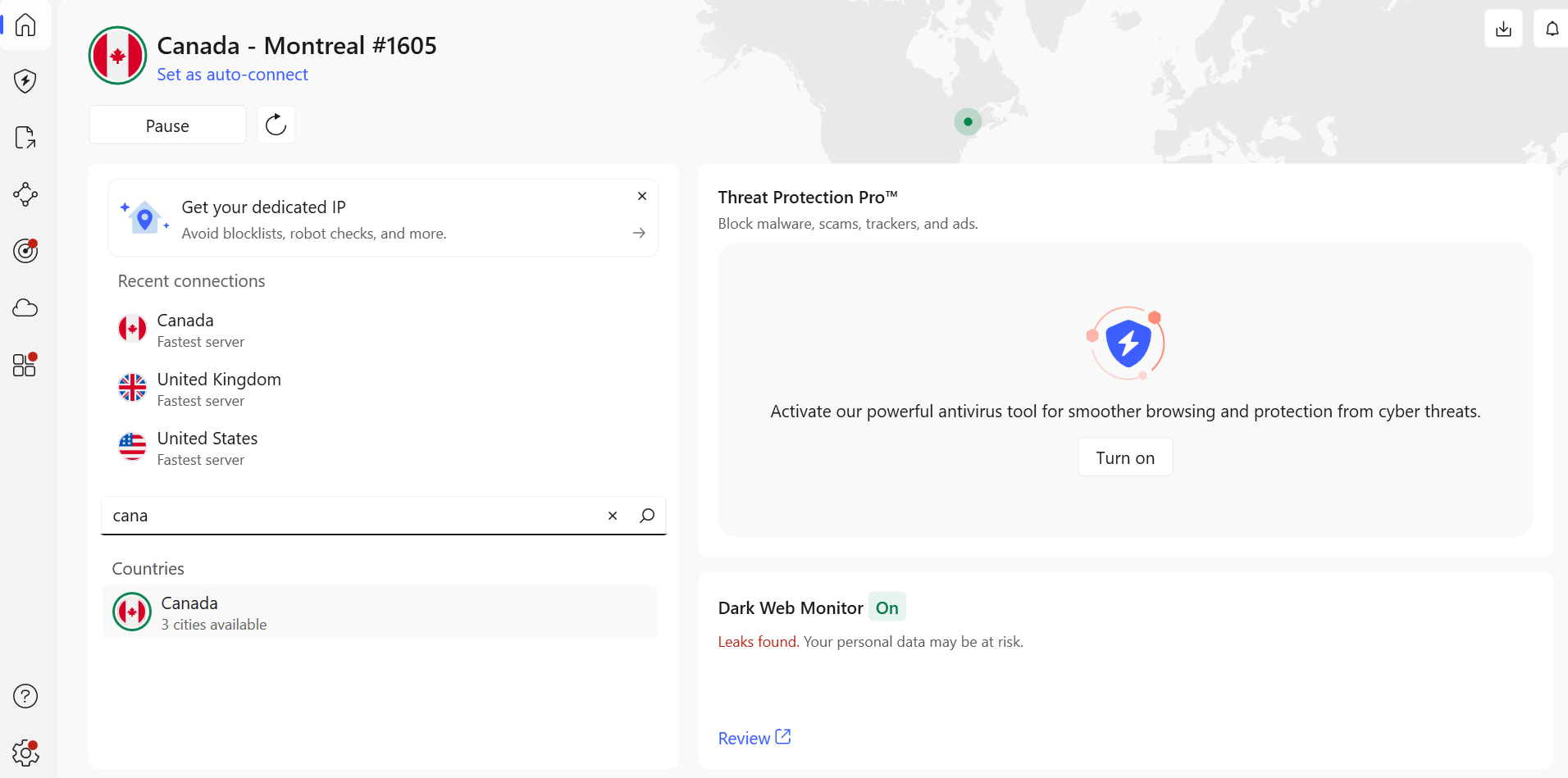Click the reconnect refresh icon
Screen dimensions: 1568x778
[276, 125]
